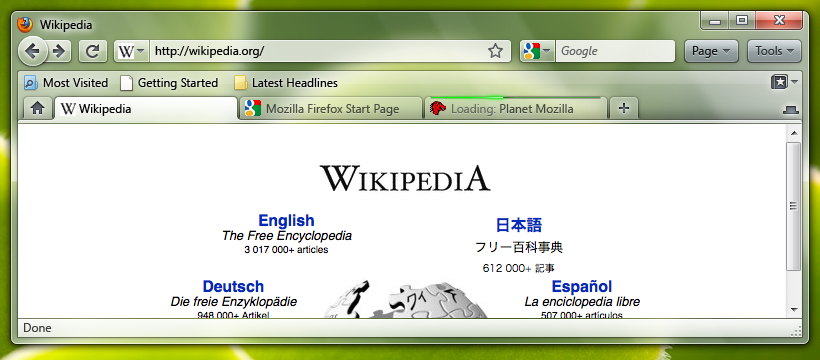820x360 pixels.
Task: Click the Forward arrow navigation button
Action: click(59, 51)
